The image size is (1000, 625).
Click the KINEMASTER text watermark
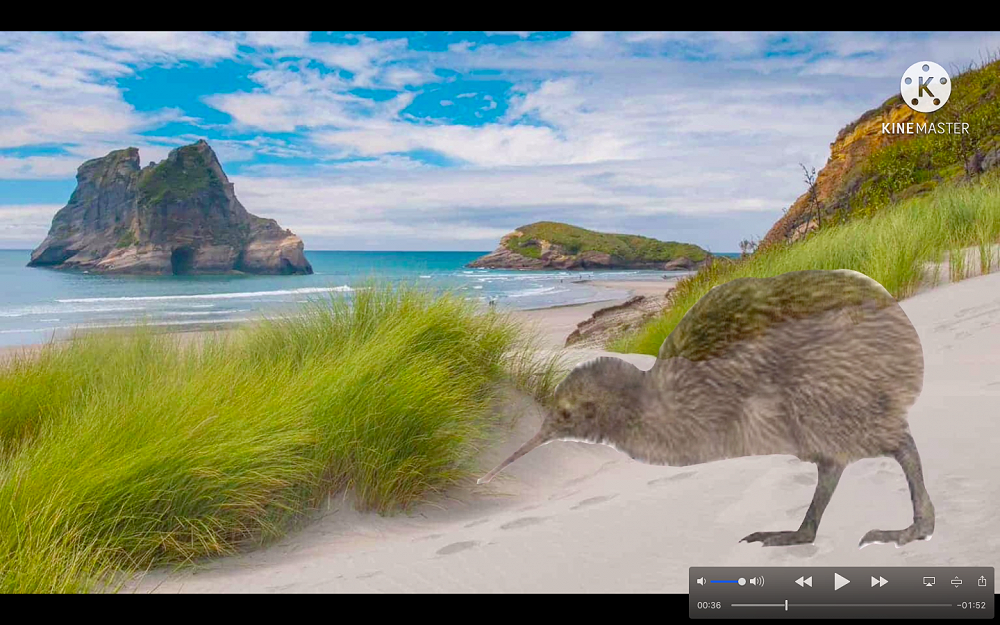(x=925, y=128)
